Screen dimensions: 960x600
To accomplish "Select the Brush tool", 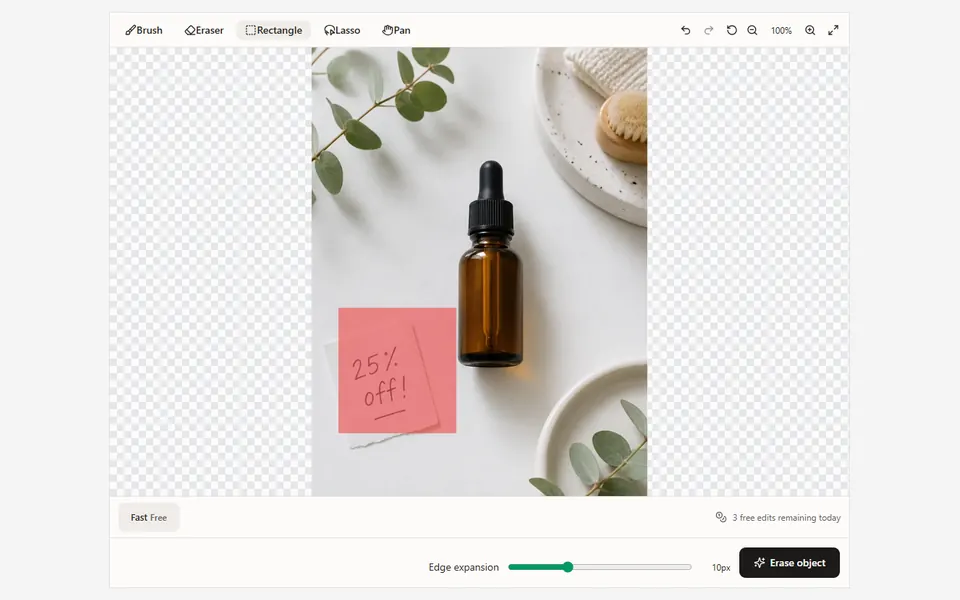I will [x=144, y=30].
